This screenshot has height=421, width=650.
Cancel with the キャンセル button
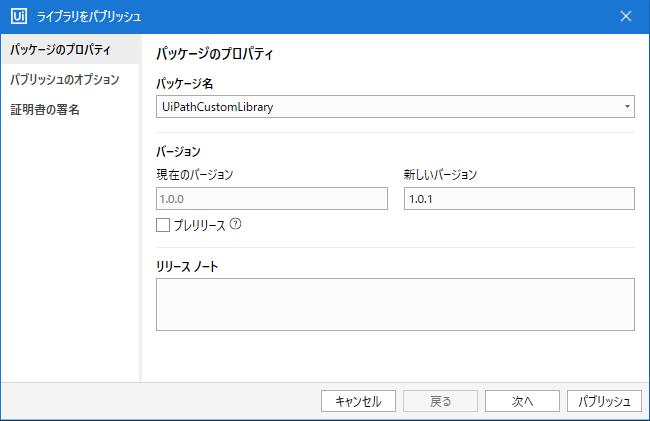[x=358, y=401]
